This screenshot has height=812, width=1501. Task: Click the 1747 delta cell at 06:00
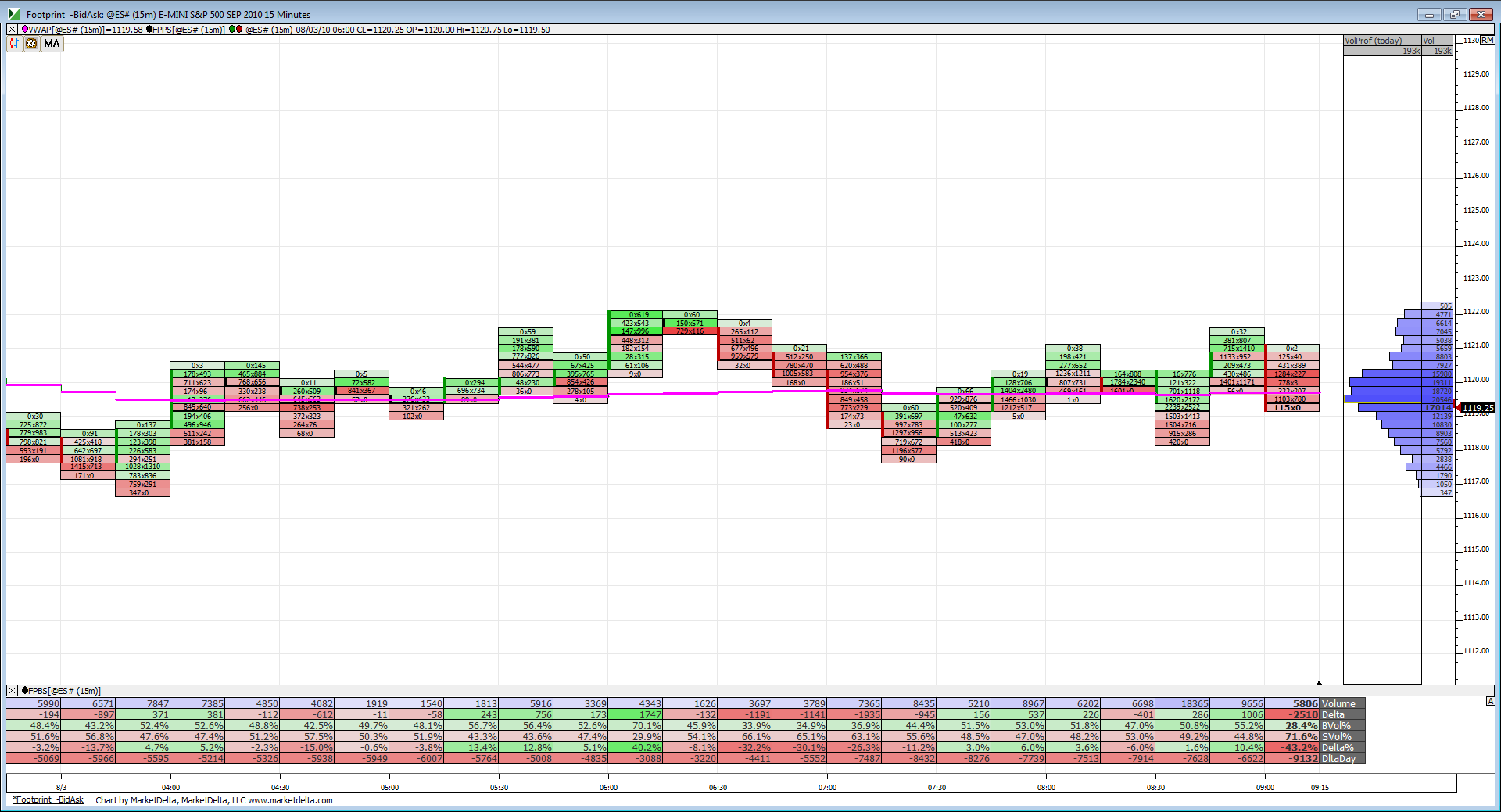pos(636,715)
